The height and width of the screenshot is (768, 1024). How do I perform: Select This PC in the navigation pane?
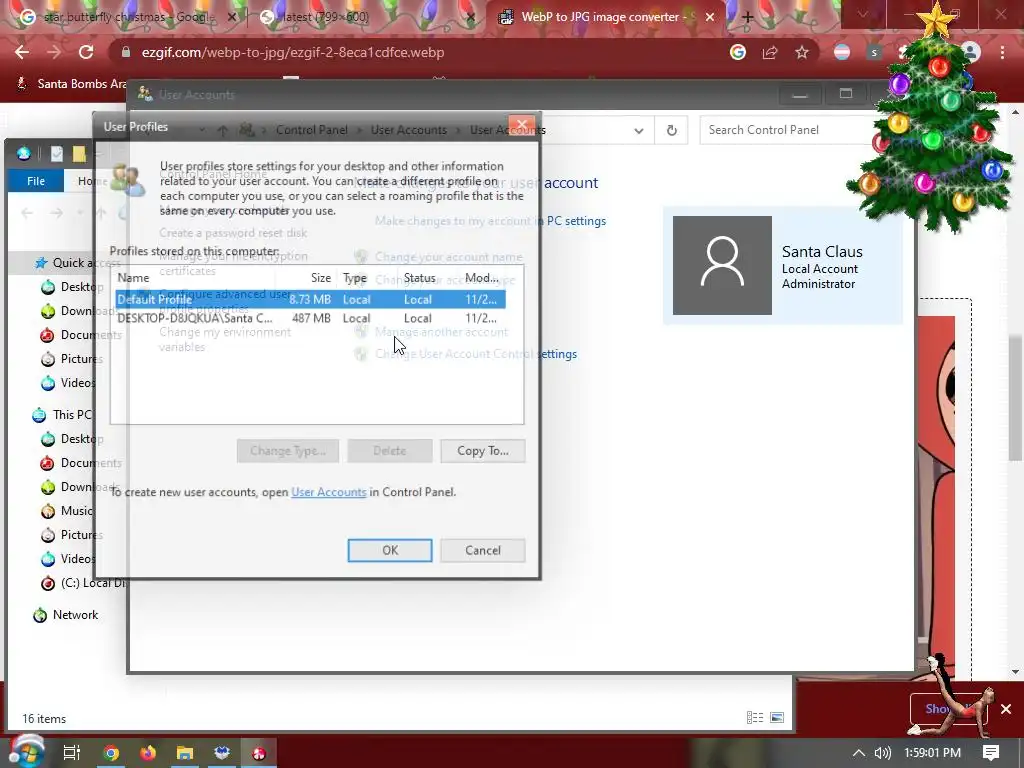tap(63, 415)
